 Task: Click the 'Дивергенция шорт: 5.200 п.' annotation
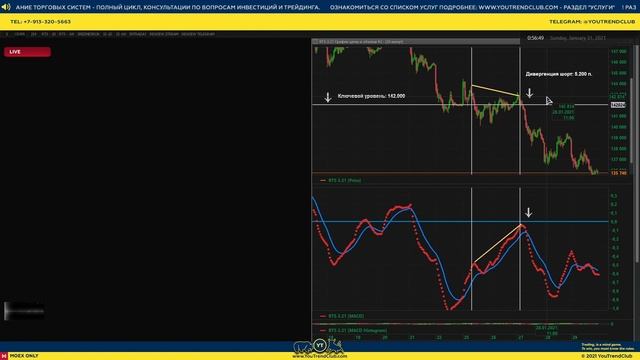[x=558, y=74]
